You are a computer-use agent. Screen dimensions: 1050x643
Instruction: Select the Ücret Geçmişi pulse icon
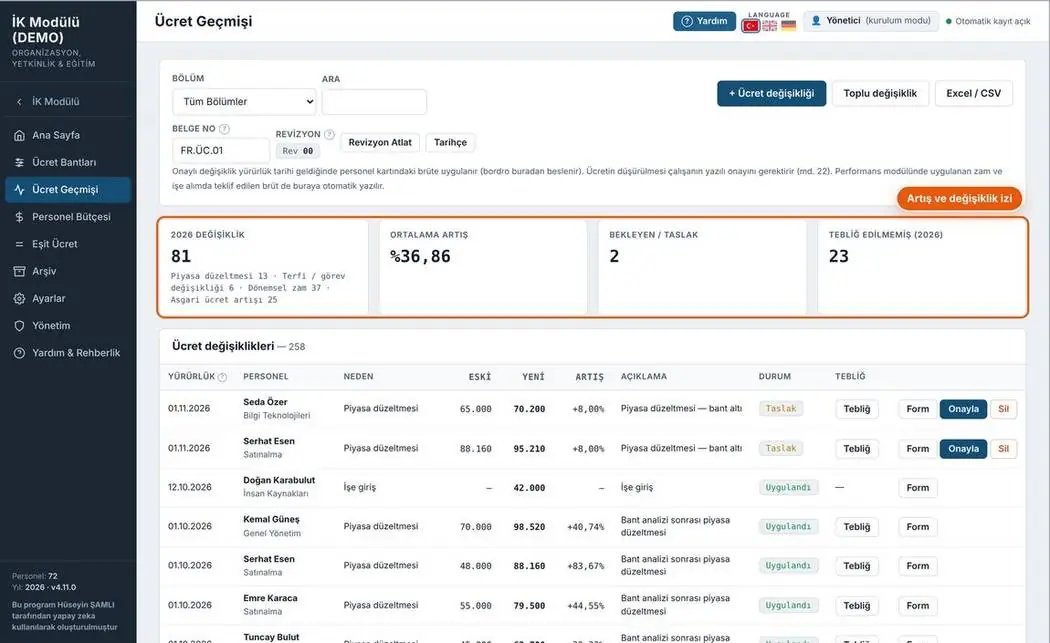pos(19,190)
